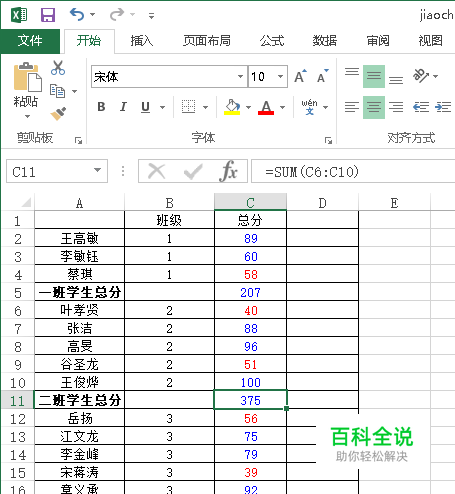The width and height of the screenshot is (455, 494).
Task: Expand the font size dropdown
Action: (281, 77)
